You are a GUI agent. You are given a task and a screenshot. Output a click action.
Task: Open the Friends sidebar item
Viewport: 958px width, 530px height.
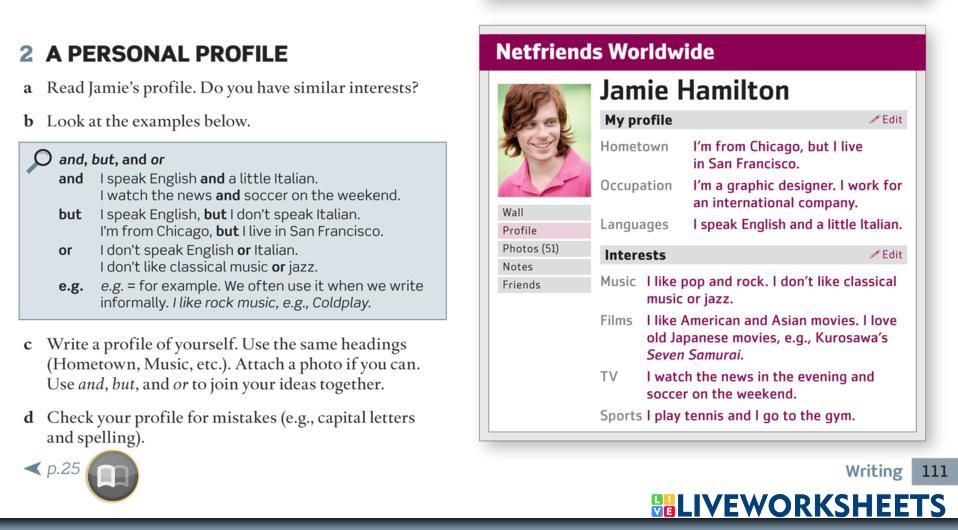click(x=521, y=284)
